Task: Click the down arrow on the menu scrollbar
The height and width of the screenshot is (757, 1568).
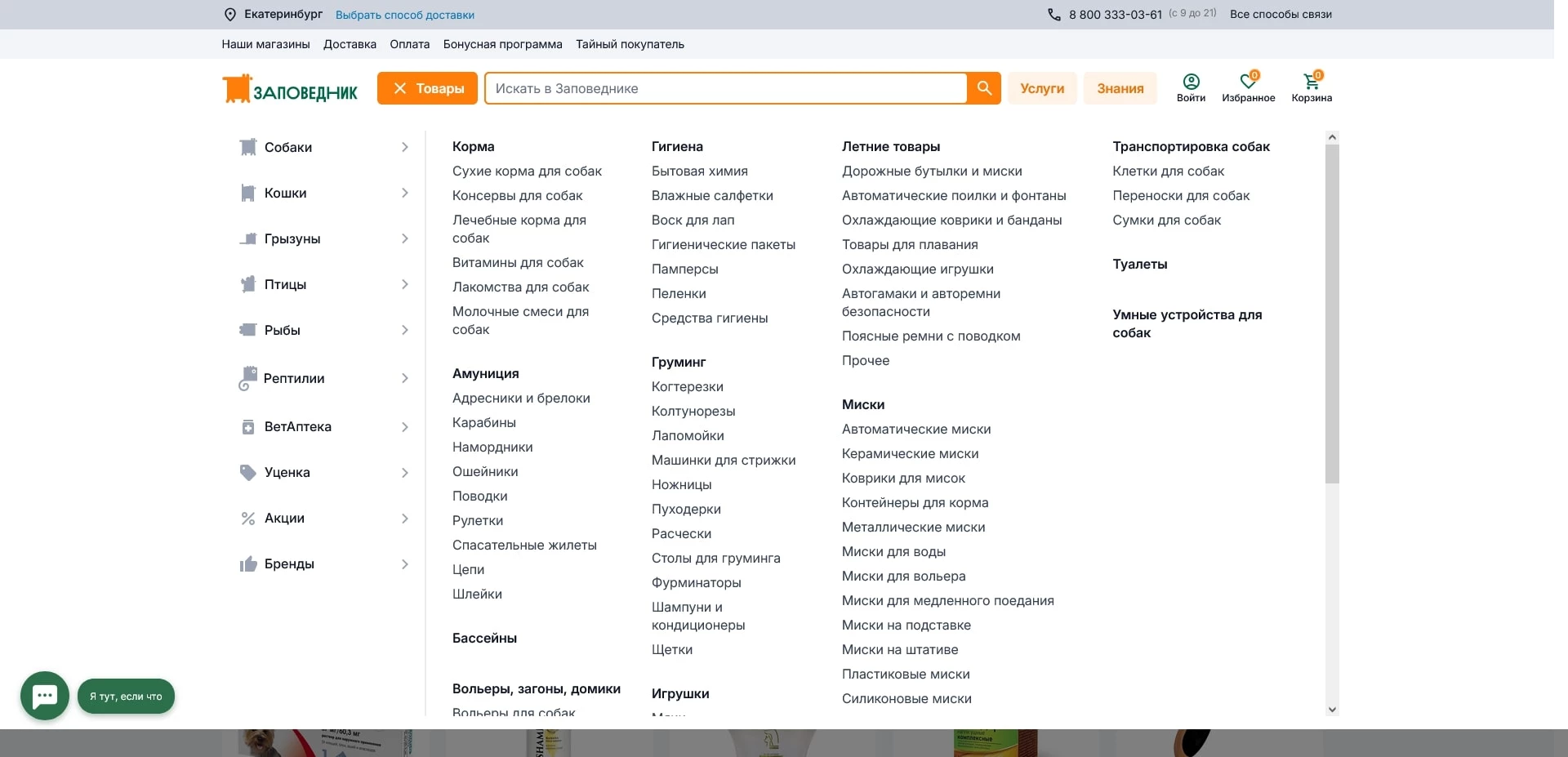Action: coord(1333,709)
